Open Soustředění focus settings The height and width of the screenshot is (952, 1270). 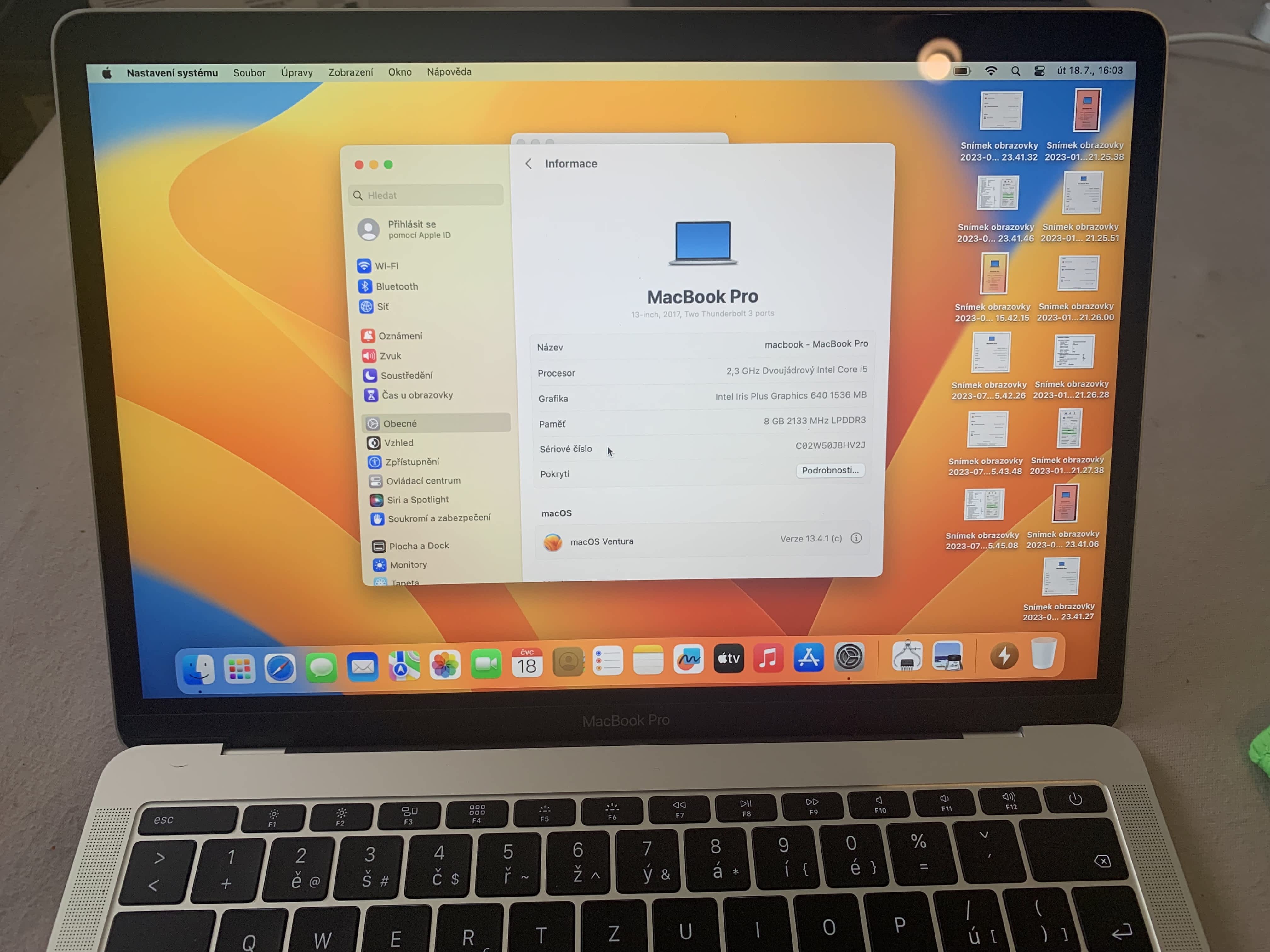point(406,375)
